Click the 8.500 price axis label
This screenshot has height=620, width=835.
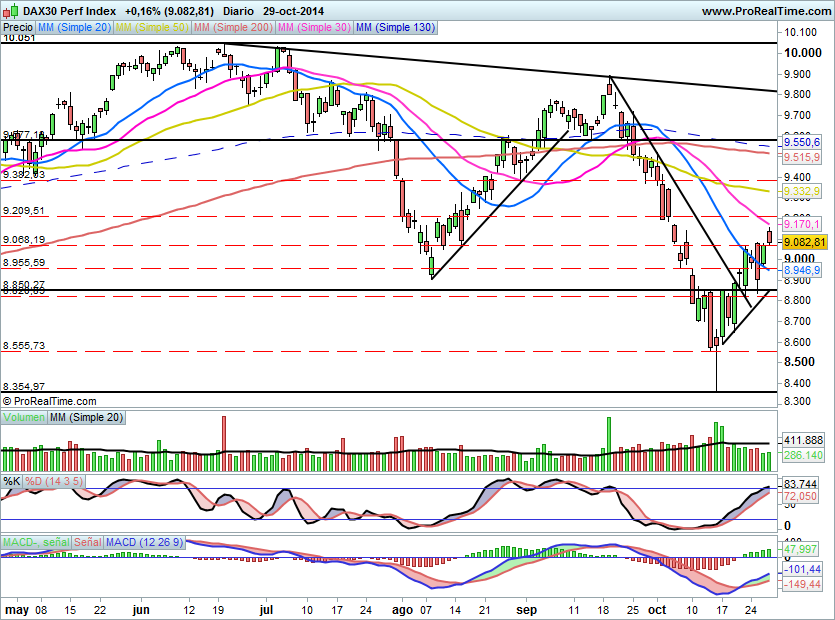(799, 362)
